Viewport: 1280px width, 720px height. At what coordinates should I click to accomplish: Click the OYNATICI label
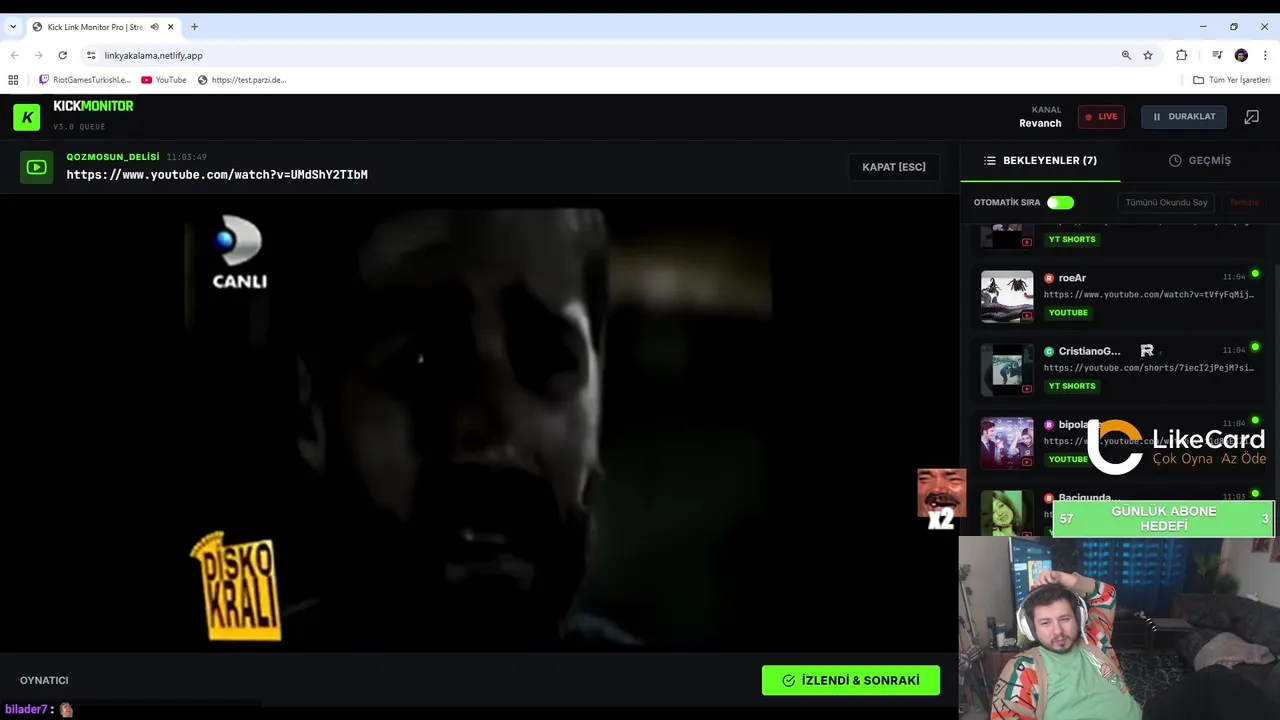[44, 681]
